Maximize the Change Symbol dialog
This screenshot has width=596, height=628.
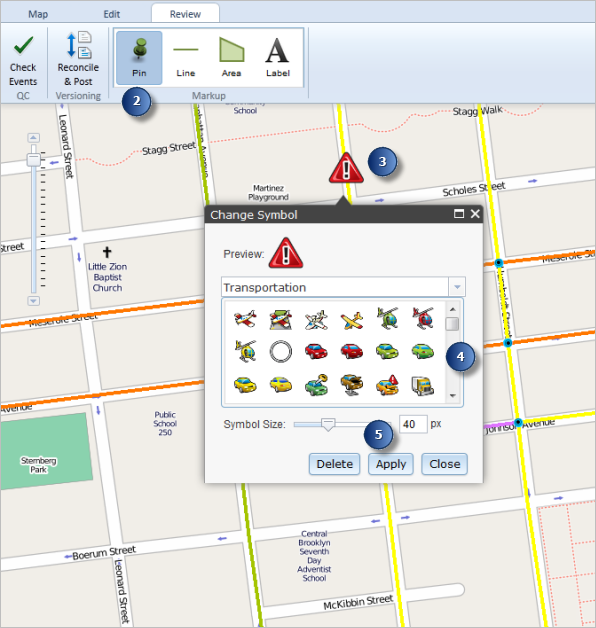[459, 214]
